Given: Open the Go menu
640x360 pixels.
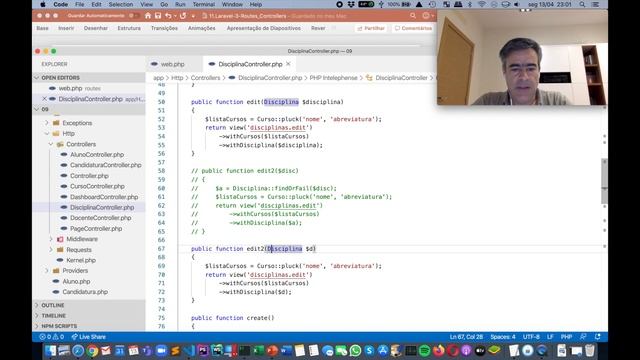Looking at the screenshot, I should (x=164, y=4).
